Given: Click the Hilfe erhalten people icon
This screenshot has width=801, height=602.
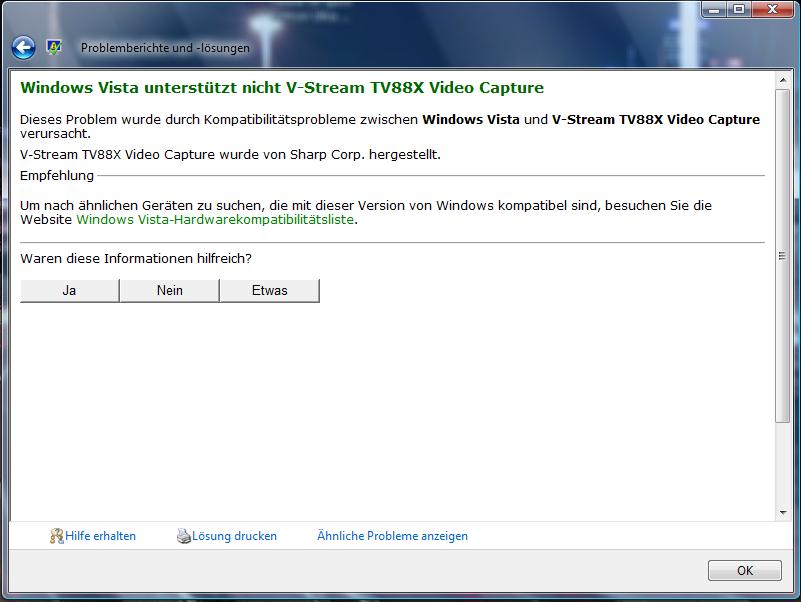Looking at the screenshot, I should (x=56, y=536).
